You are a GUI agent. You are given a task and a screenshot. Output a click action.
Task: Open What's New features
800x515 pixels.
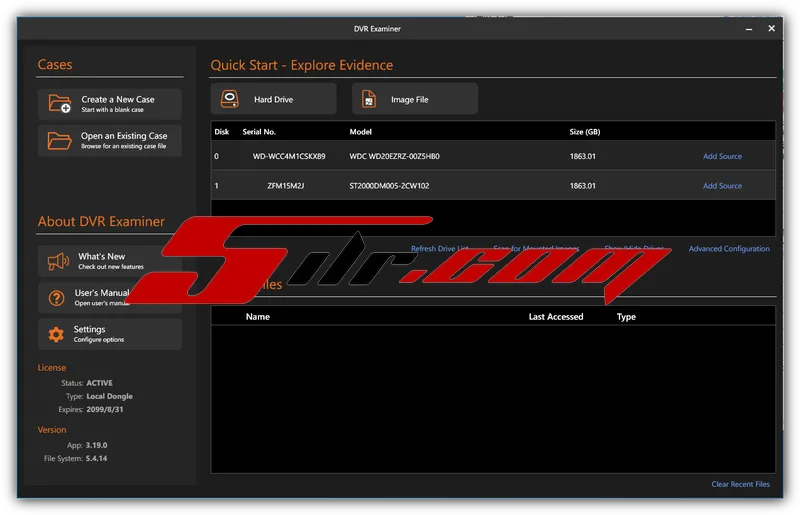point(110,261)
